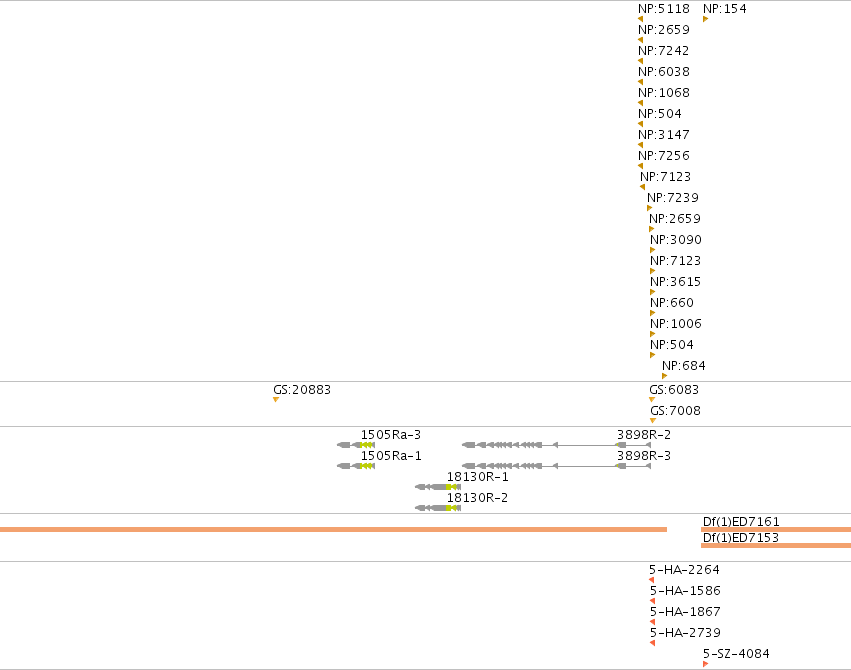Select the left-pointing marker under NP:5118
Image resolution: width=851 pixels, height=670 pixels.
pos(640,19)
